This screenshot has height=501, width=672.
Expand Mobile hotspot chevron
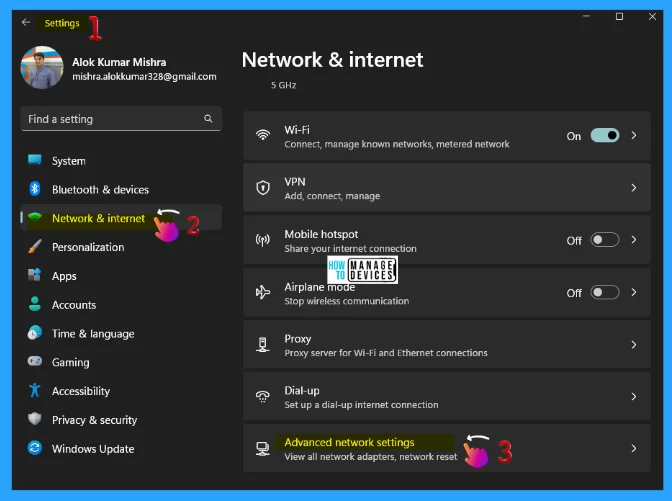pyautogui.click(x=634, y=240)
